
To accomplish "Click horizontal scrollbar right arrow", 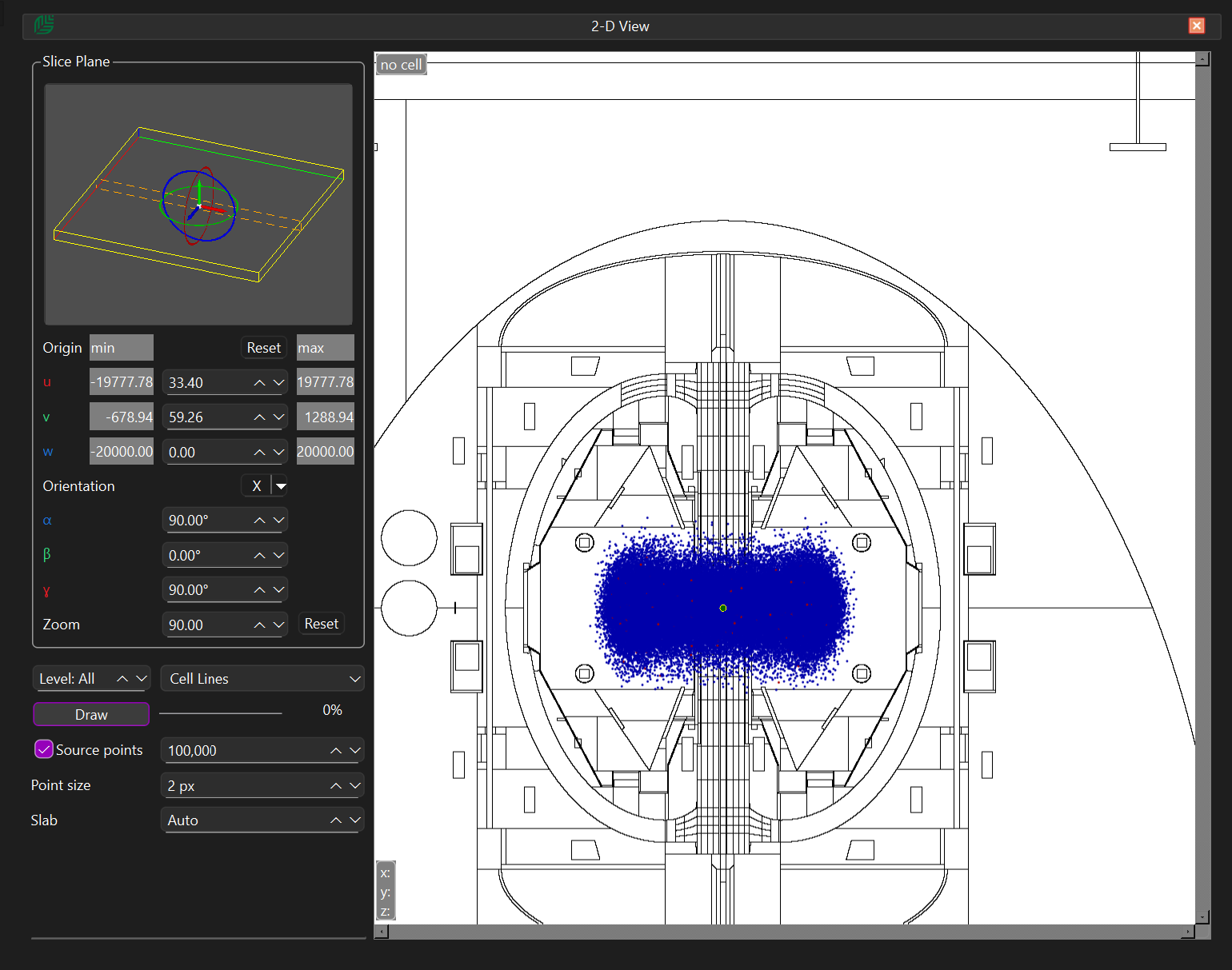I will point(1188,932).
